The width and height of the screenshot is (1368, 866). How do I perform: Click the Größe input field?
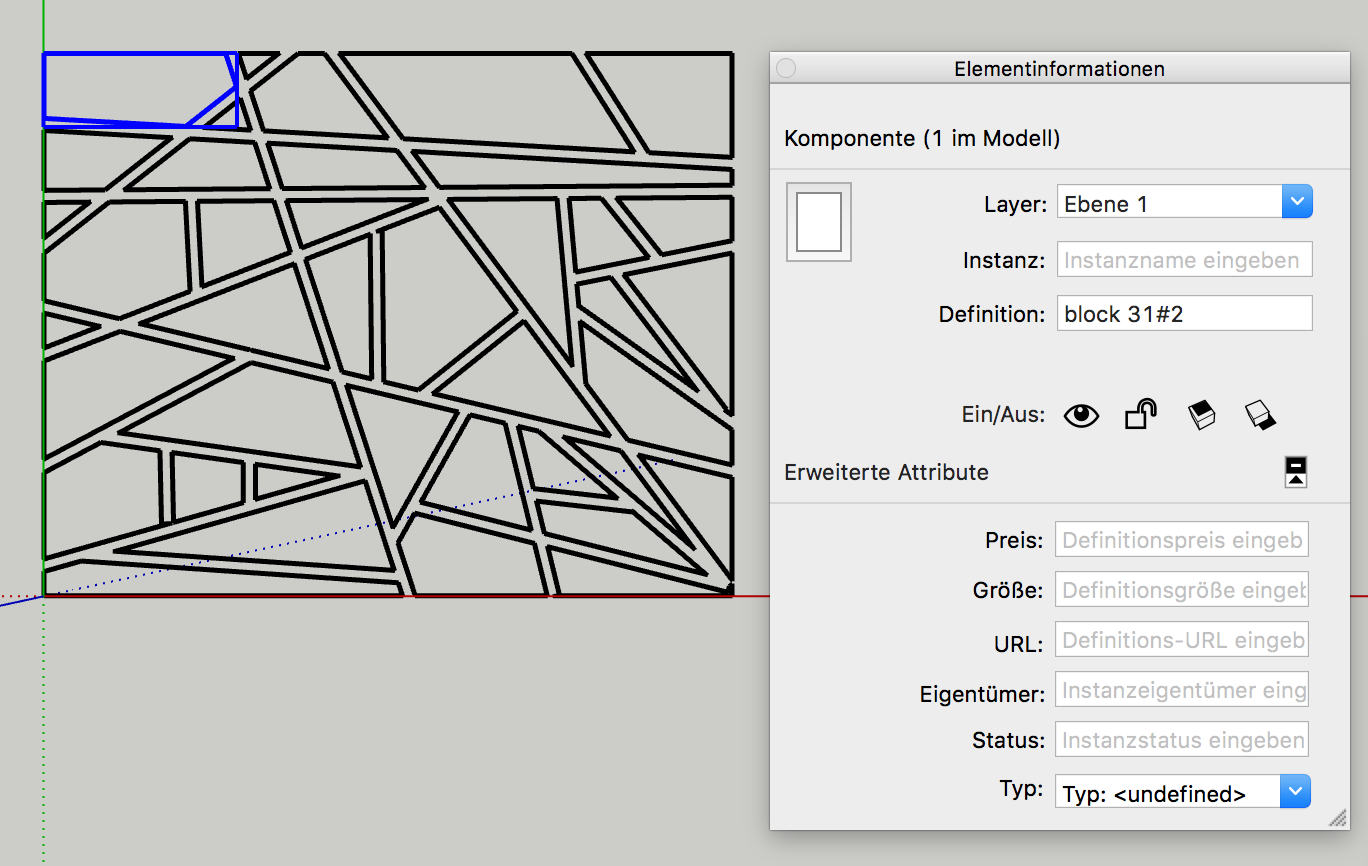click(1181, 590)
